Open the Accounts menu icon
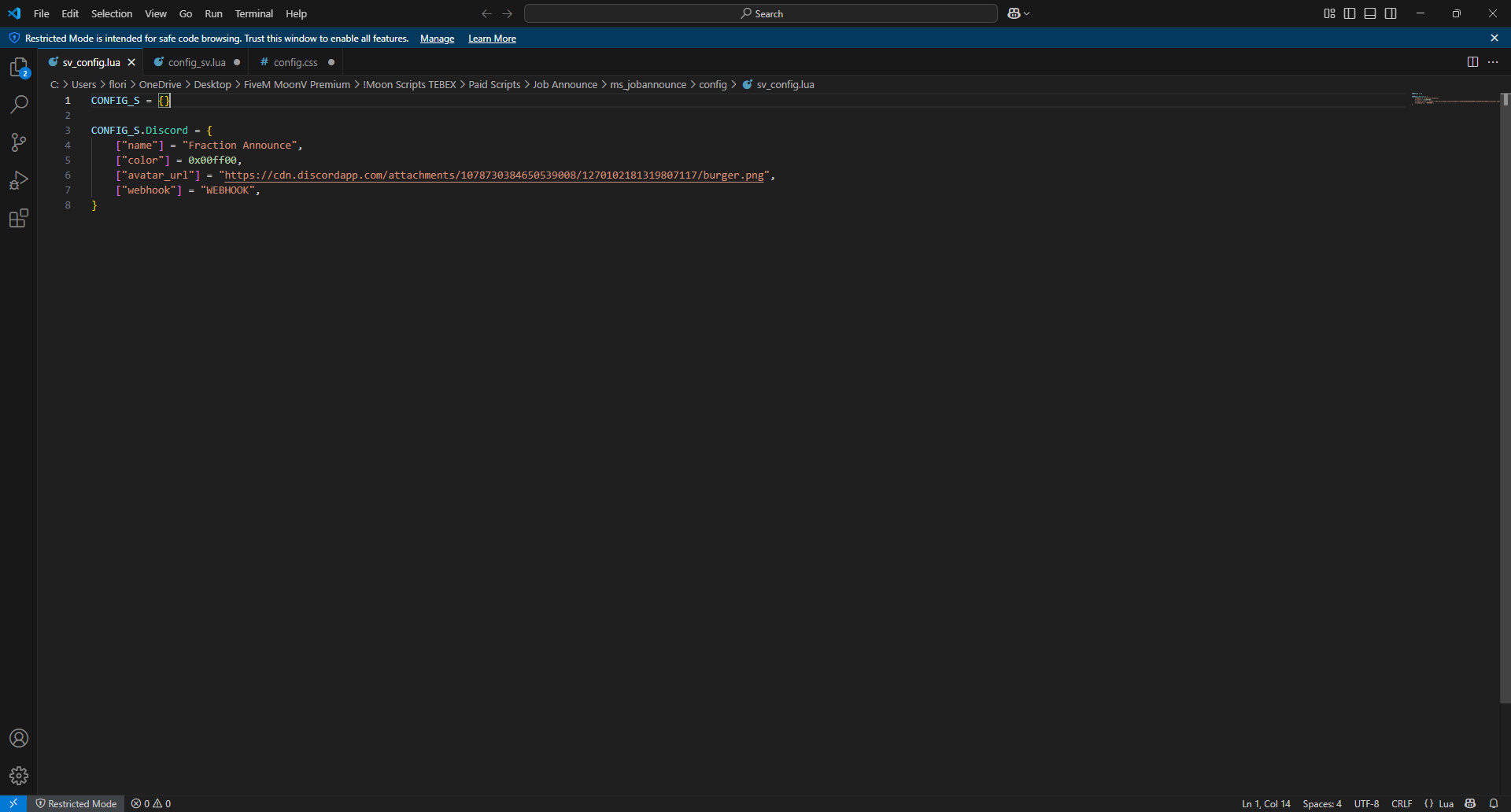Viewport: 1511px width, 812px height. coord(19,738)
